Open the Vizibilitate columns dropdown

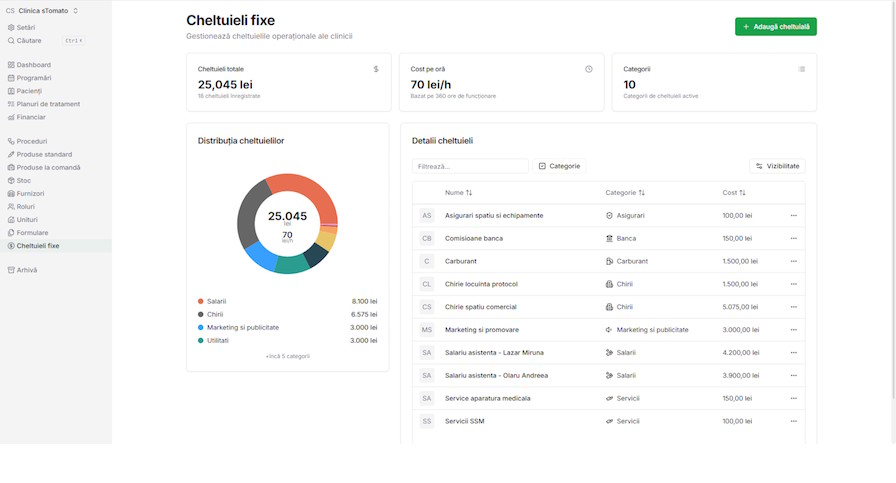[x=777, y=166]
